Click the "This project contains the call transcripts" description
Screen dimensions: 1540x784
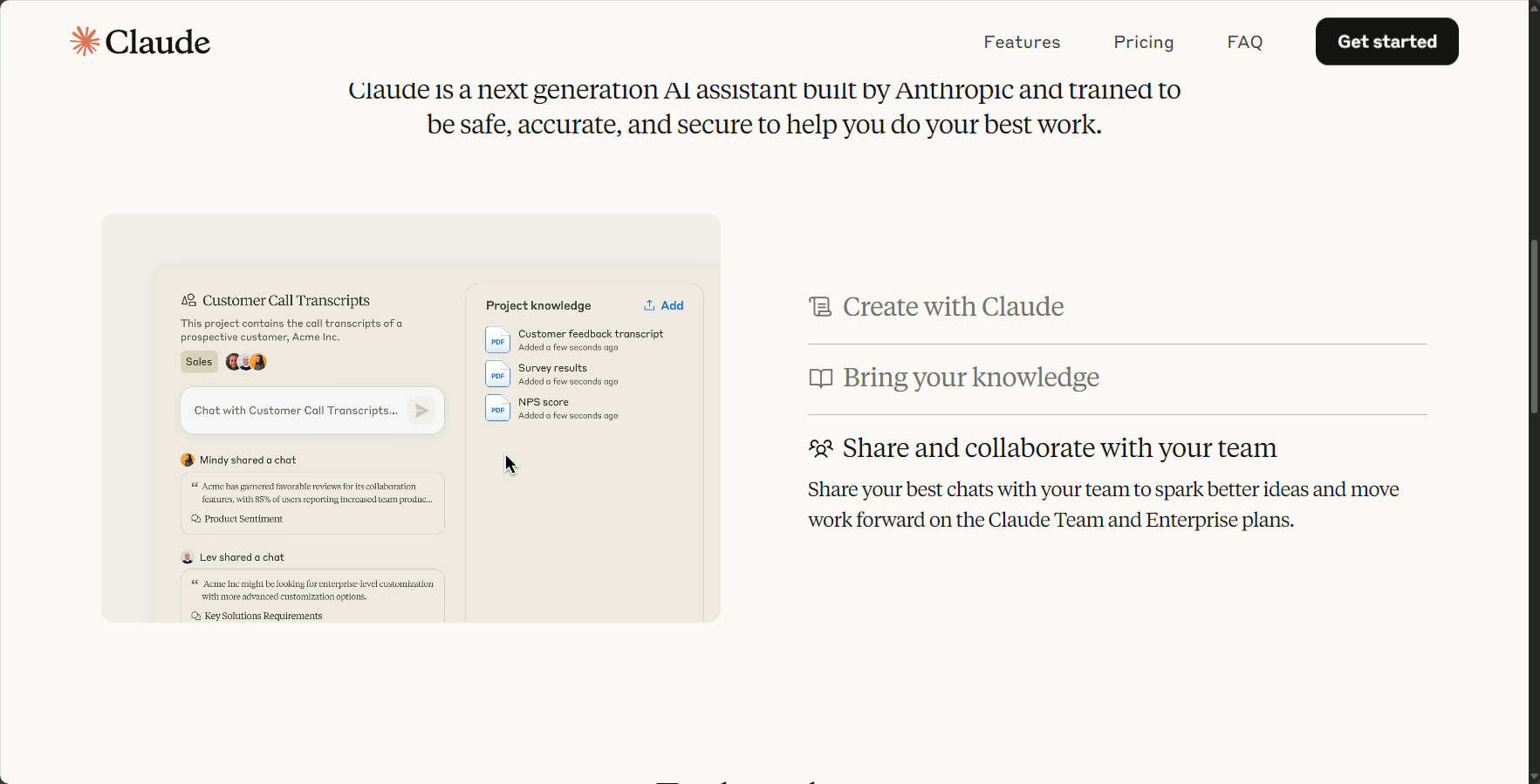(291, 331)
